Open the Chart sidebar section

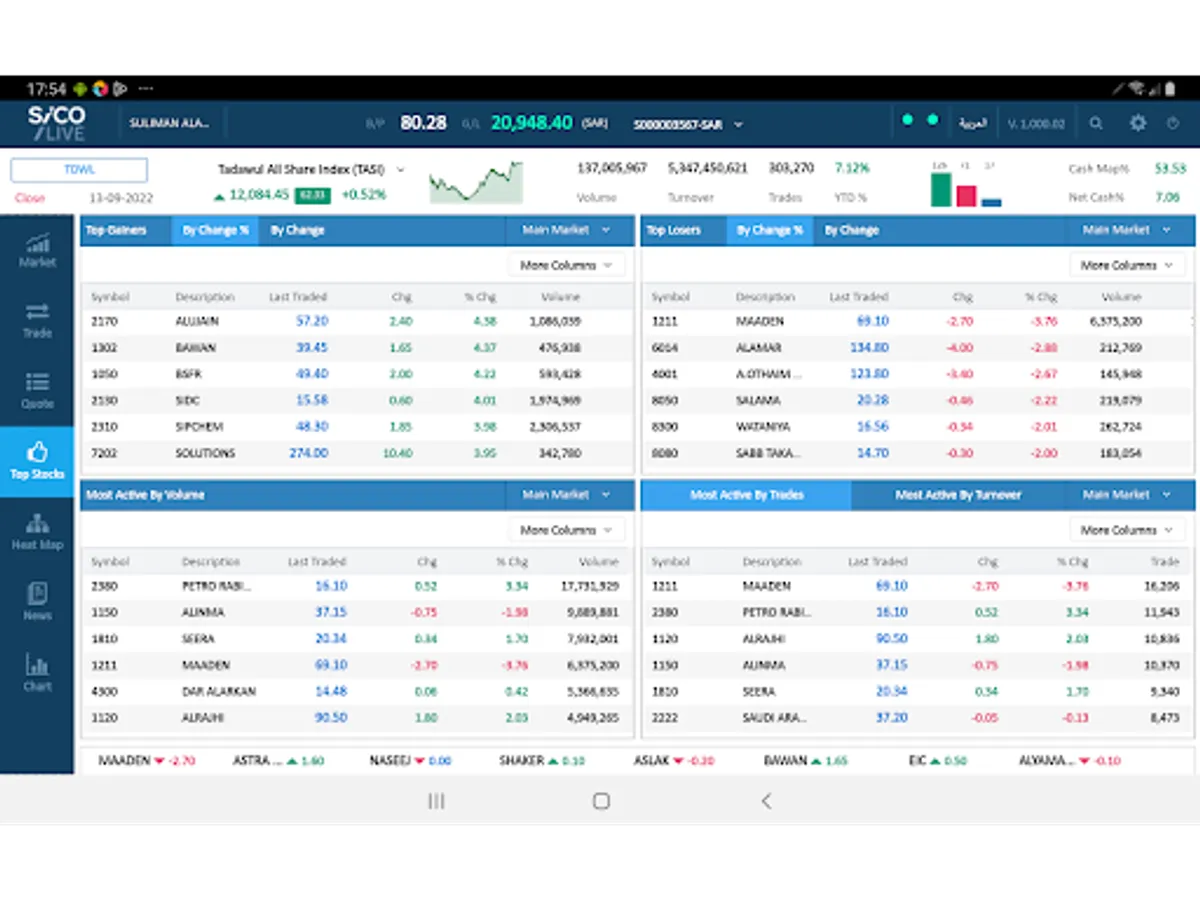click(x=37, y=673)
